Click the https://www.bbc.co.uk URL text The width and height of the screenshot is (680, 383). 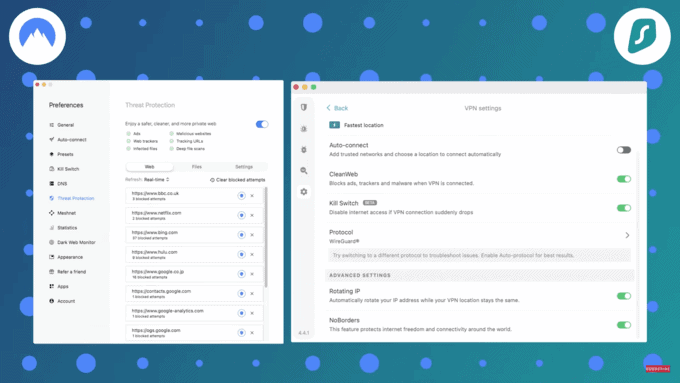155,193
